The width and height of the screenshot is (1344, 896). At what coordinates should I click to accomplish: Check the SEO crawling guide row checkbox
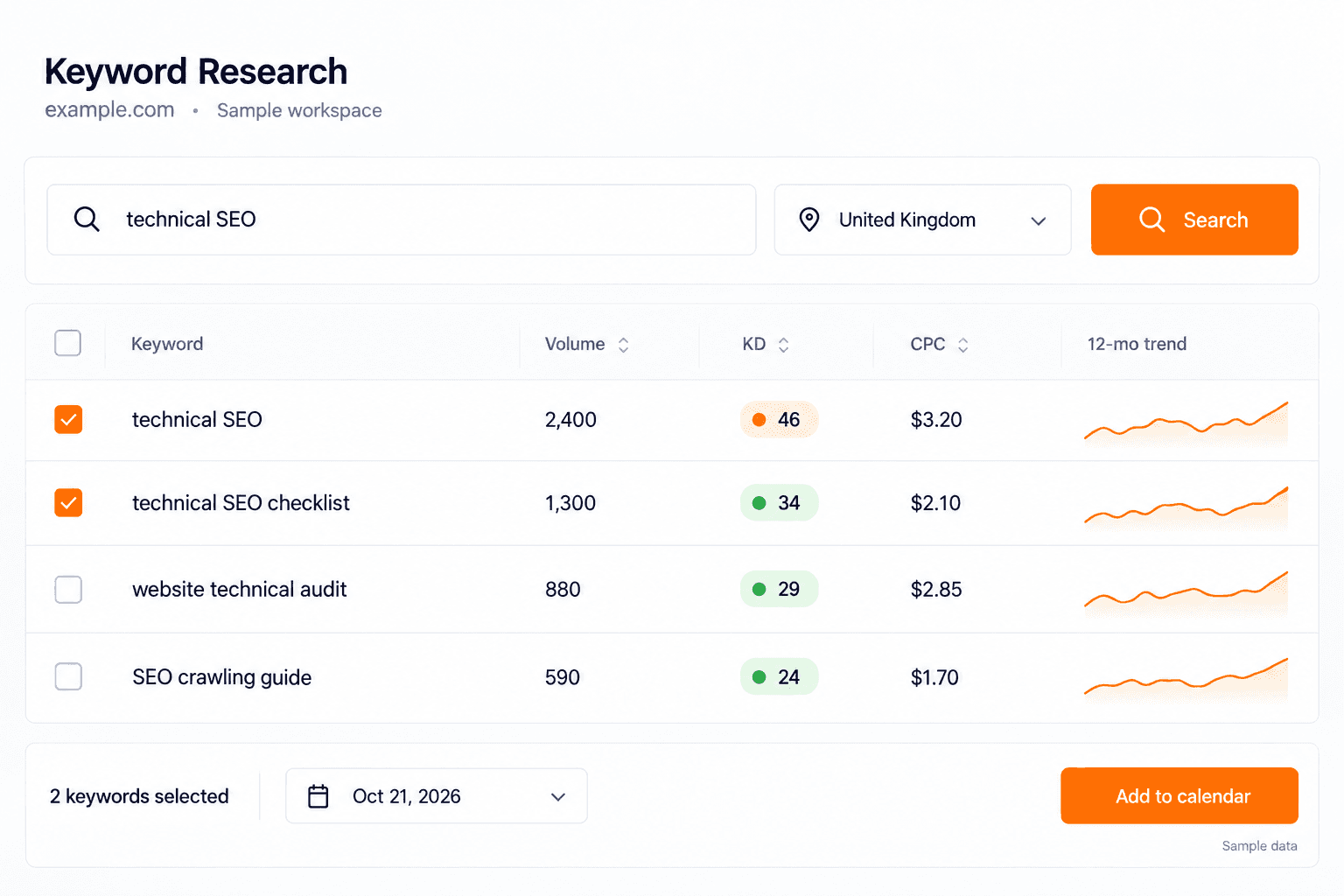pyautogui.click(x=68, y=676)
